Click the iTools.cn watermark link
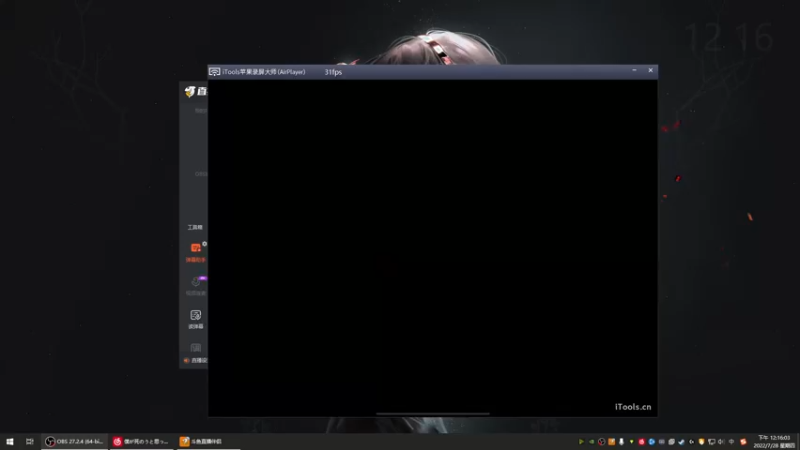 pyautogui.click(x=633, y=407)
